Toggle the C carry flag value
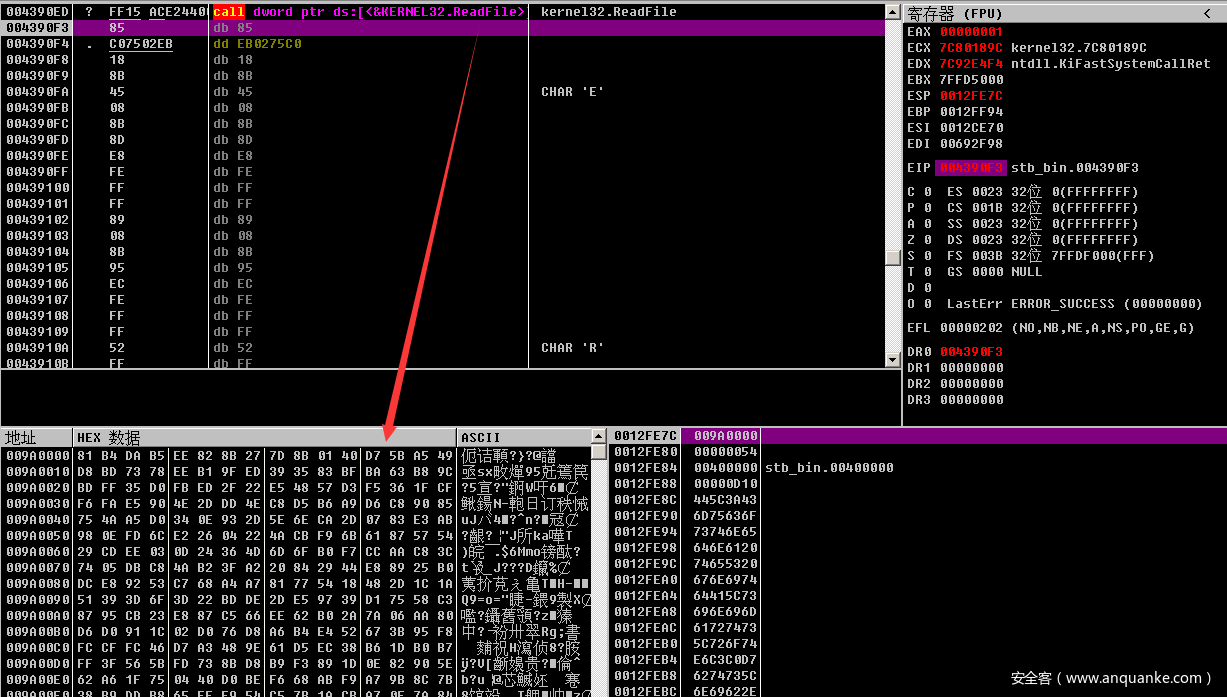 [x=927, y=192]
